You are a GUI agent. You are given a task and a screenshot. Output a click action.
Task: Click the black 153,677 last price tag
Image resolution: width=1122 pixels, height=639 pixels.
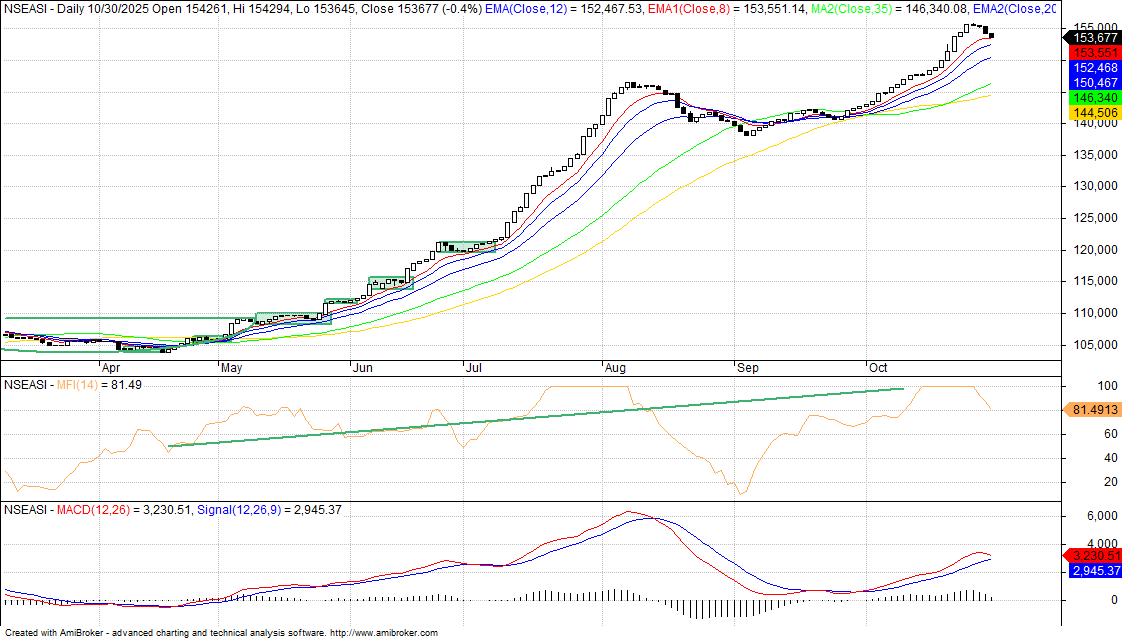click(1092, 37)
